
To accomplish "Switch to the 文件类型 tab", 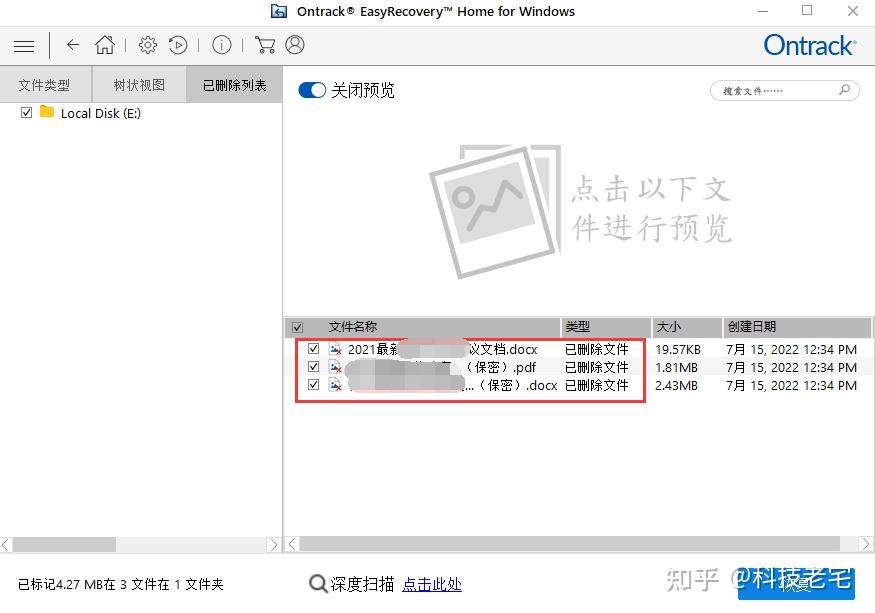I will [45, 84].
